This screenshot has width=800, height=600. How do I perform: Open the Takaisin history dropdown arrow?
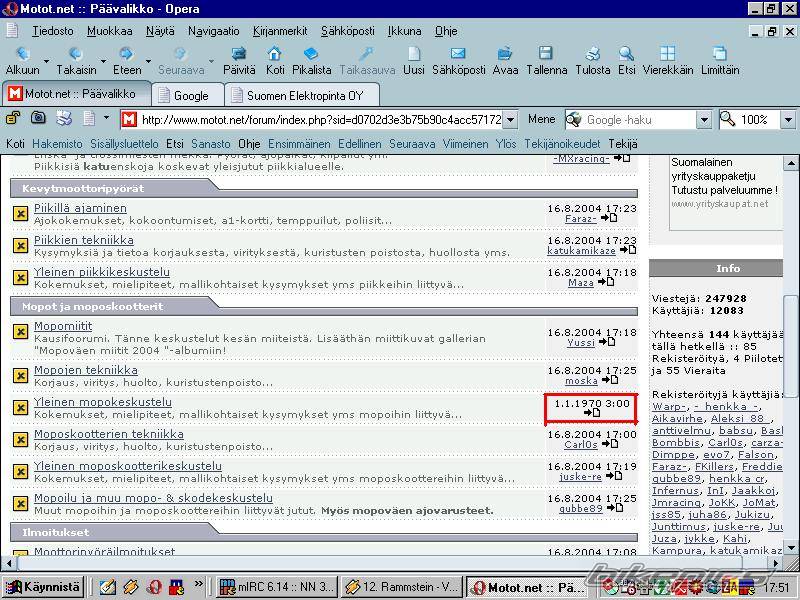coord(103,61)
